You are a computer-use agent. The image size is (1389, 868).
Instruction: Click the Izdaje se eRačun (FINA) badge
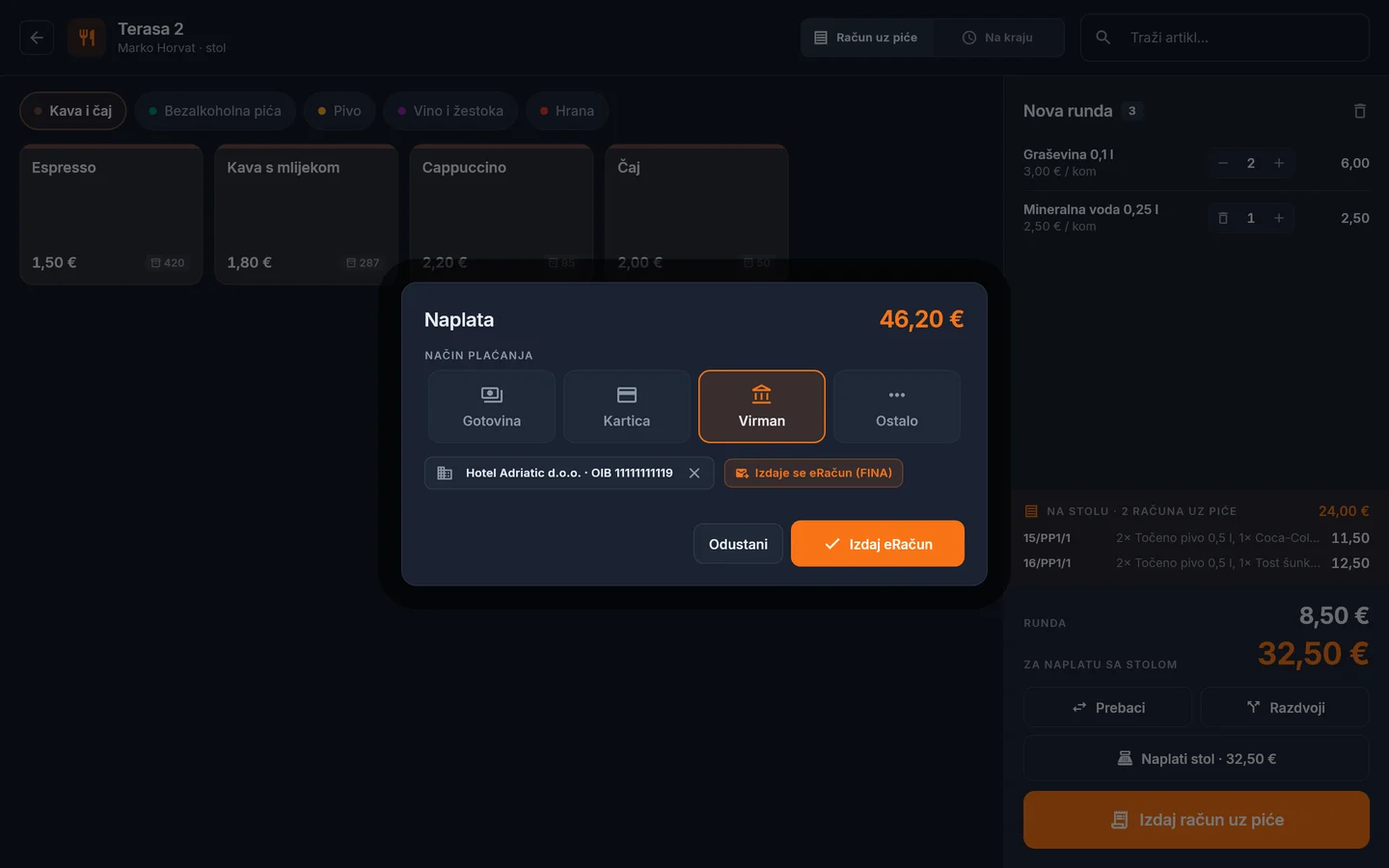click(813, 473)
